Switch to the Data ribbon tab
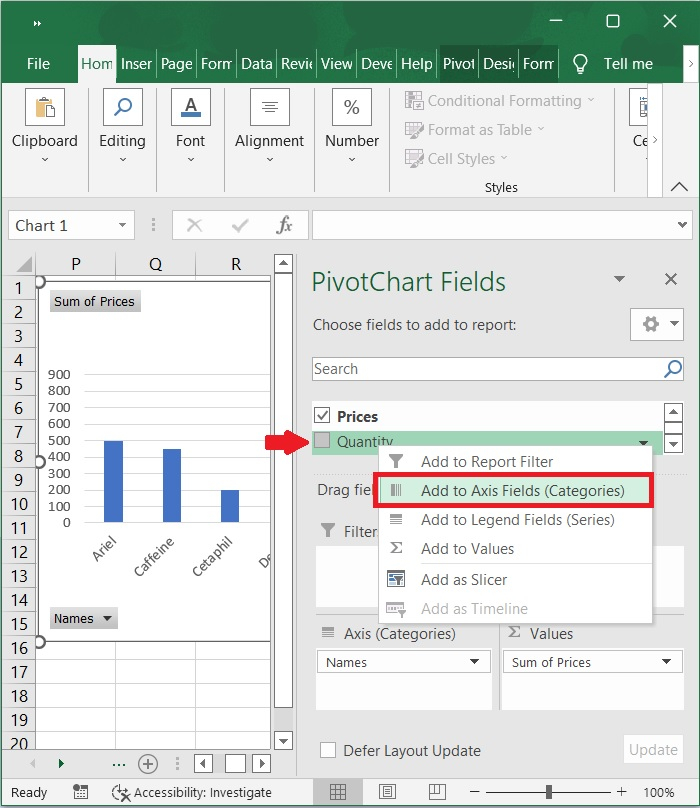This screenshot has width=700, height=808. pyautogui.click(x=256, y=64)
